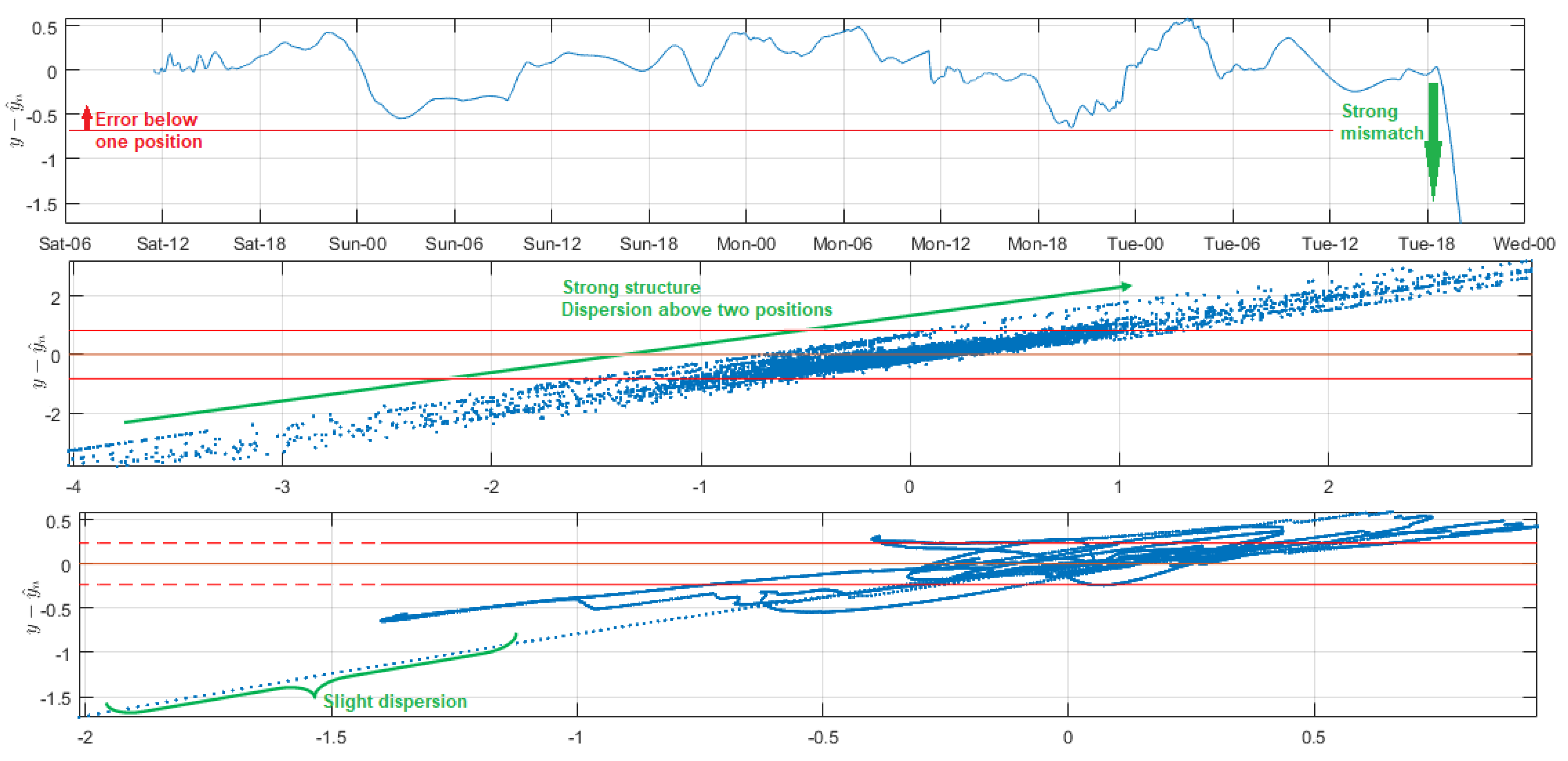Click the 'Slight dispersion' label
Screen dimensions: 1568x761
coord(395,701)
